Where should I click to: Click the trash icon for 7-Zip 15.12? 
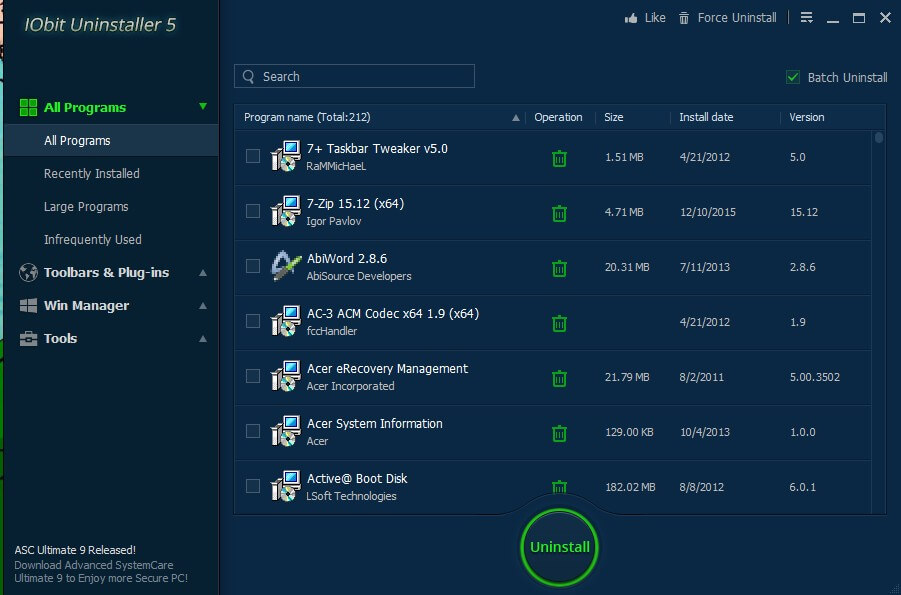pos(559,213)
